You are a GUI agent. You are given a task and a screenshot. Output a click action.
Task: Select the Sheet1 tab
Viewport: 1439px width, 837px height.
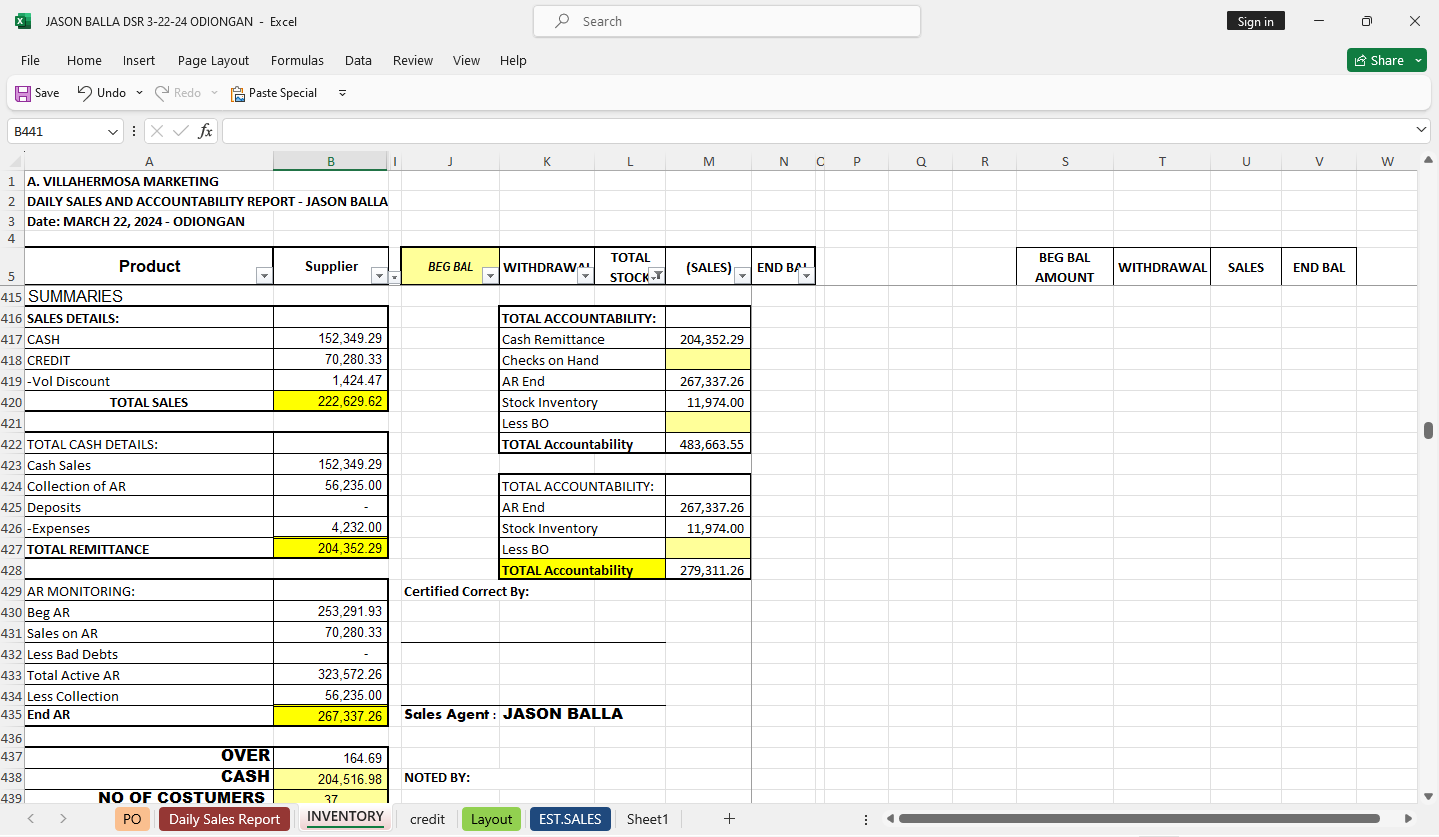(x=647, y=819)
